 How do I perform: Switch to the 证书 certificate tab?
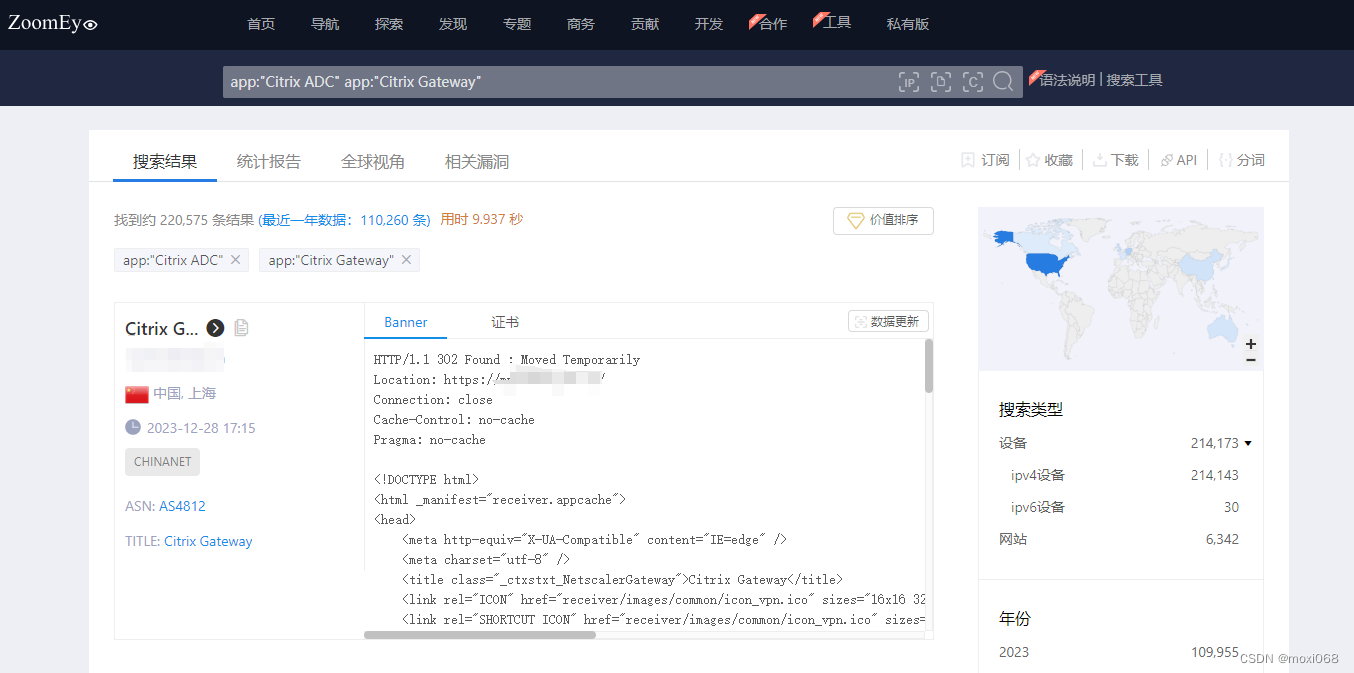[x=505, y=322]
